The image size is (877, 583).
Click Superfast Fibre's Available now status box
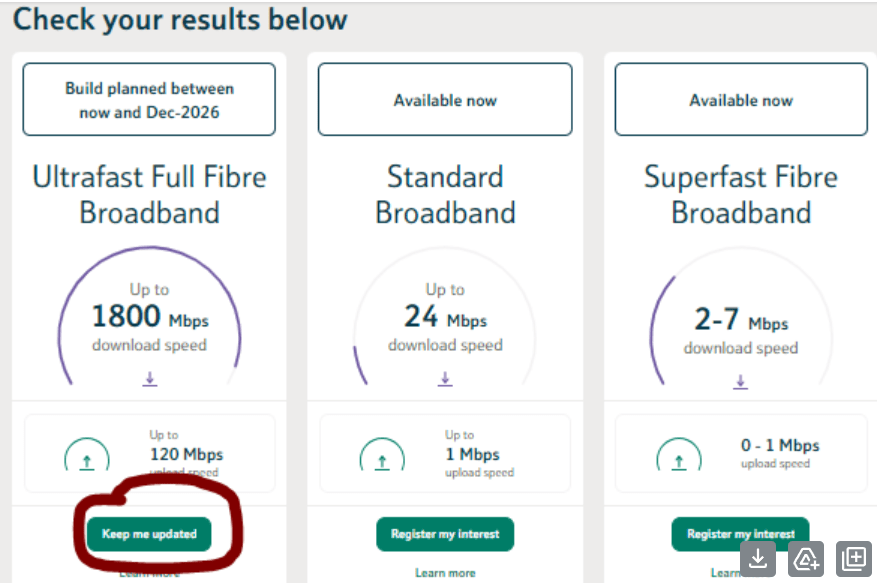coord(741,100)
